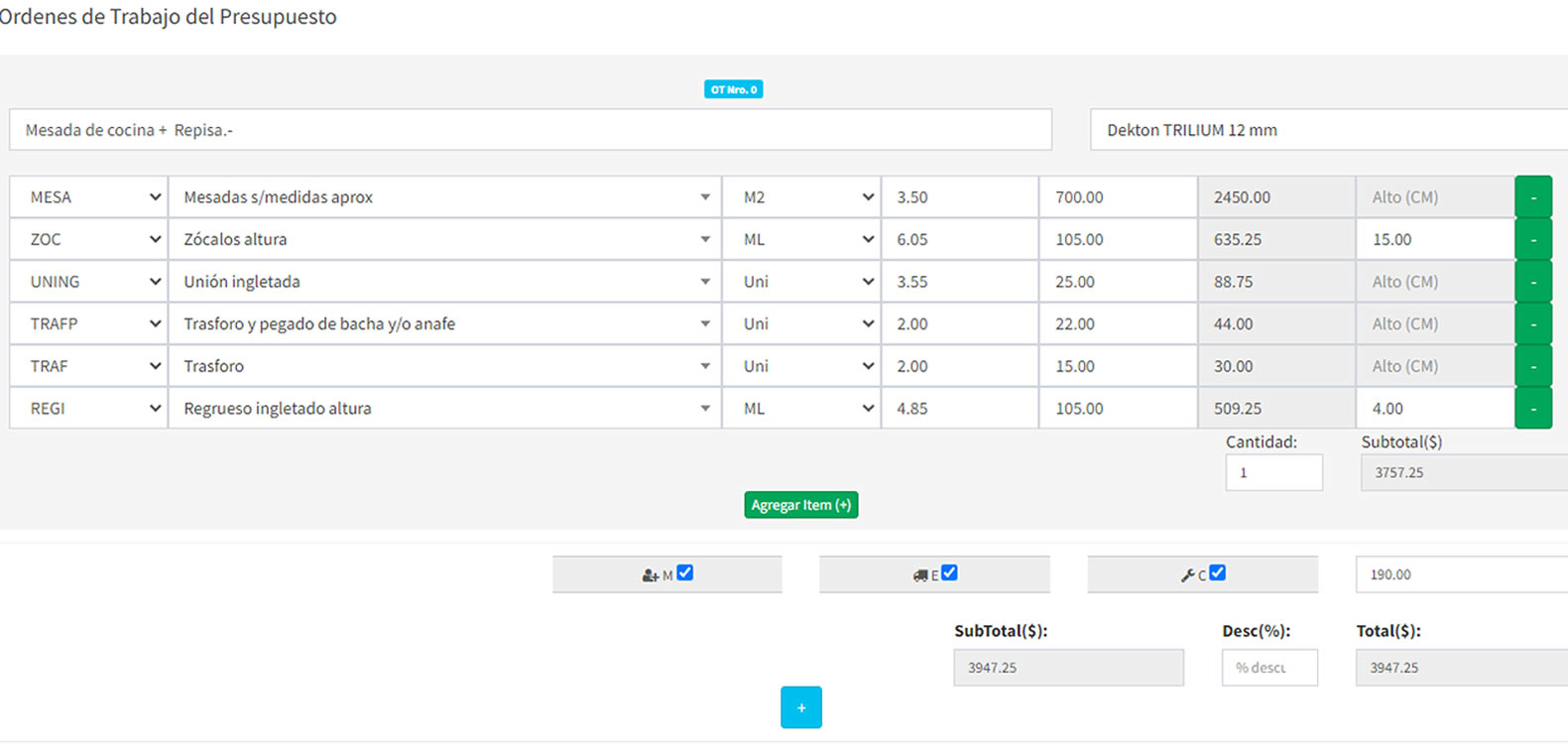The width and height of the screenshot is (1568, 752).
Task: Delete the REGI row using minus button
Action: (x=1532, y=409)
